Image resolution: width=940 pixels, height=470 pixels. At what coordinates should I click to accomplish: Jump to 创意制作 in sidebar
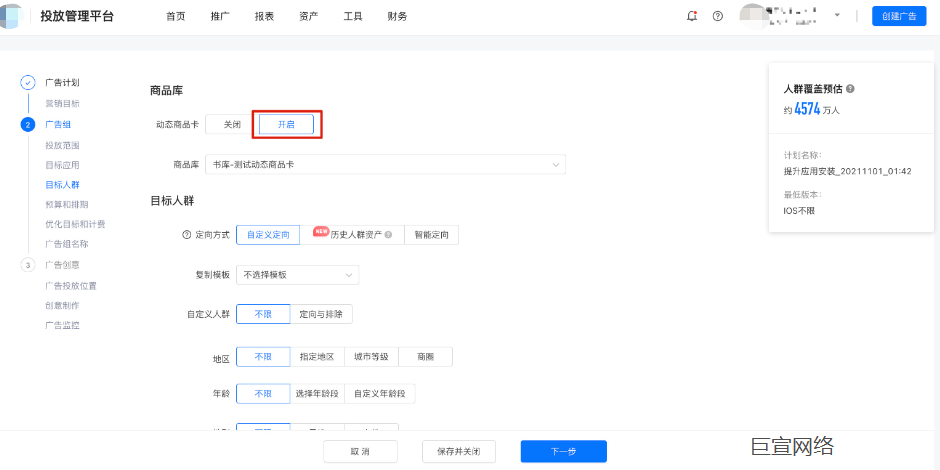click(x=62, y=306)
